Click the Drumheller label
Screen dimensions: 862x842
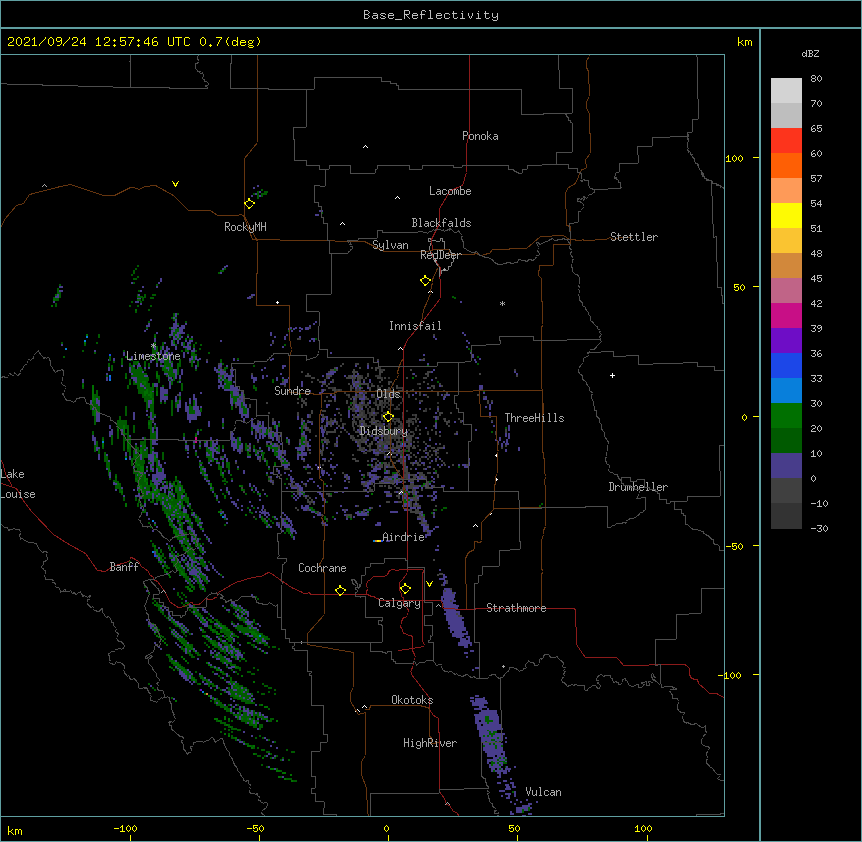(x=638, y=487)
